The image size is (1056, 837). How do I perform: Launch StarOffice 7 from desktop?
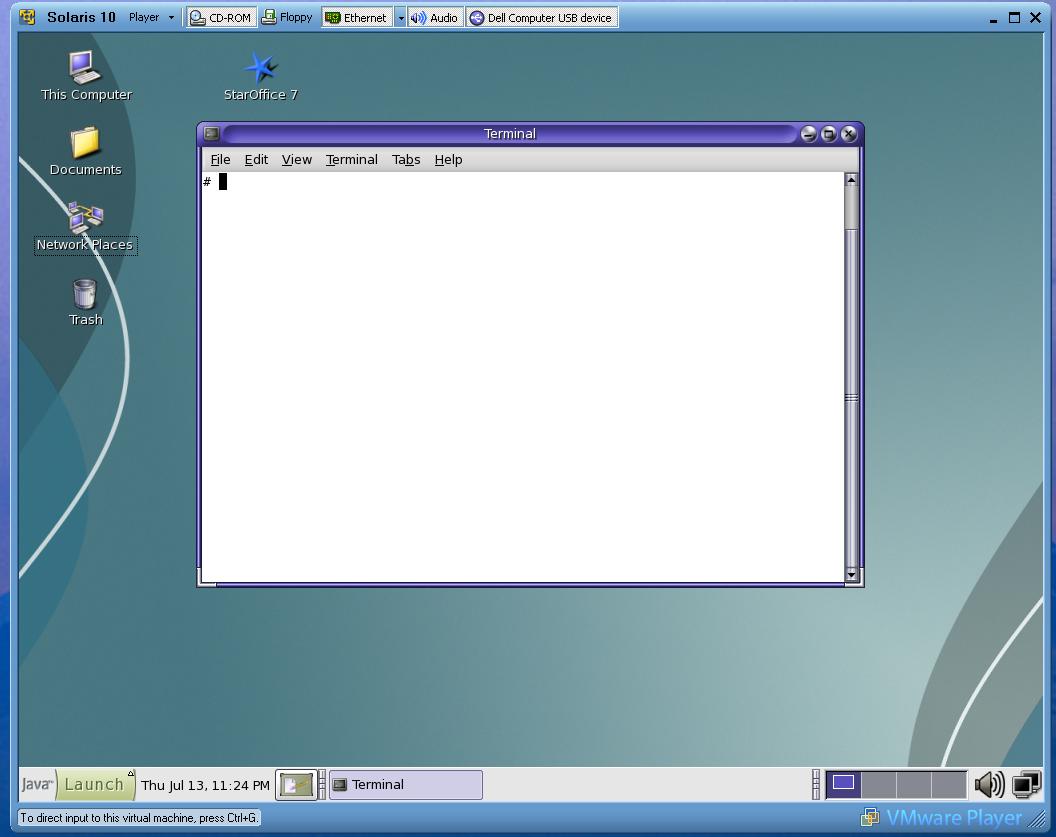[x=261, y=76]
